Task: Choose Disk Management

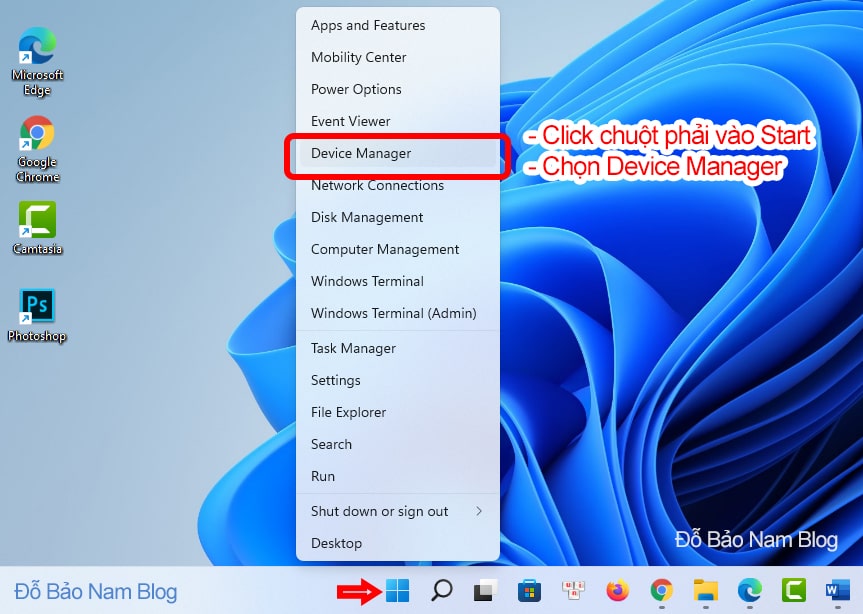Action: [397, 217]
